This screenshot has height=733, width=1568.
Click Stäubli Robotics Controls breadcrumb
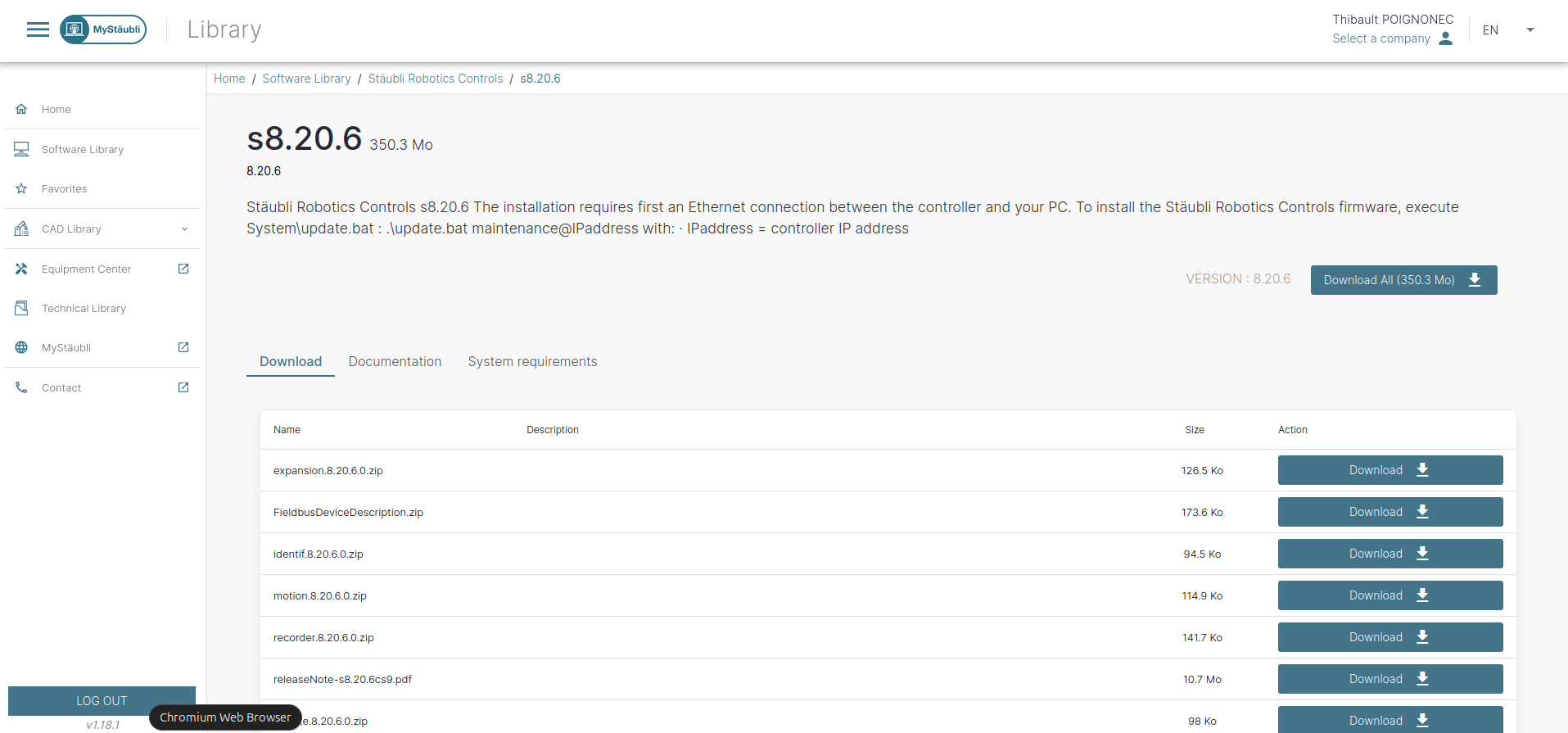436,79
